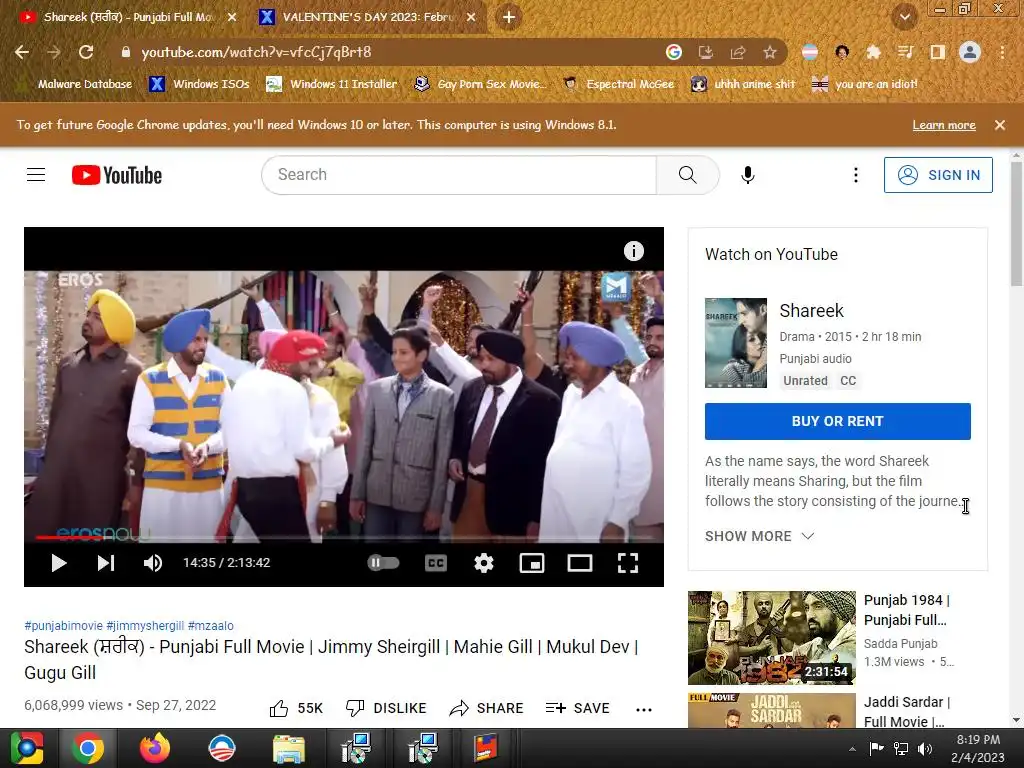Play the video
This screenshot has height=768, width=1024.
coord(59,563)
